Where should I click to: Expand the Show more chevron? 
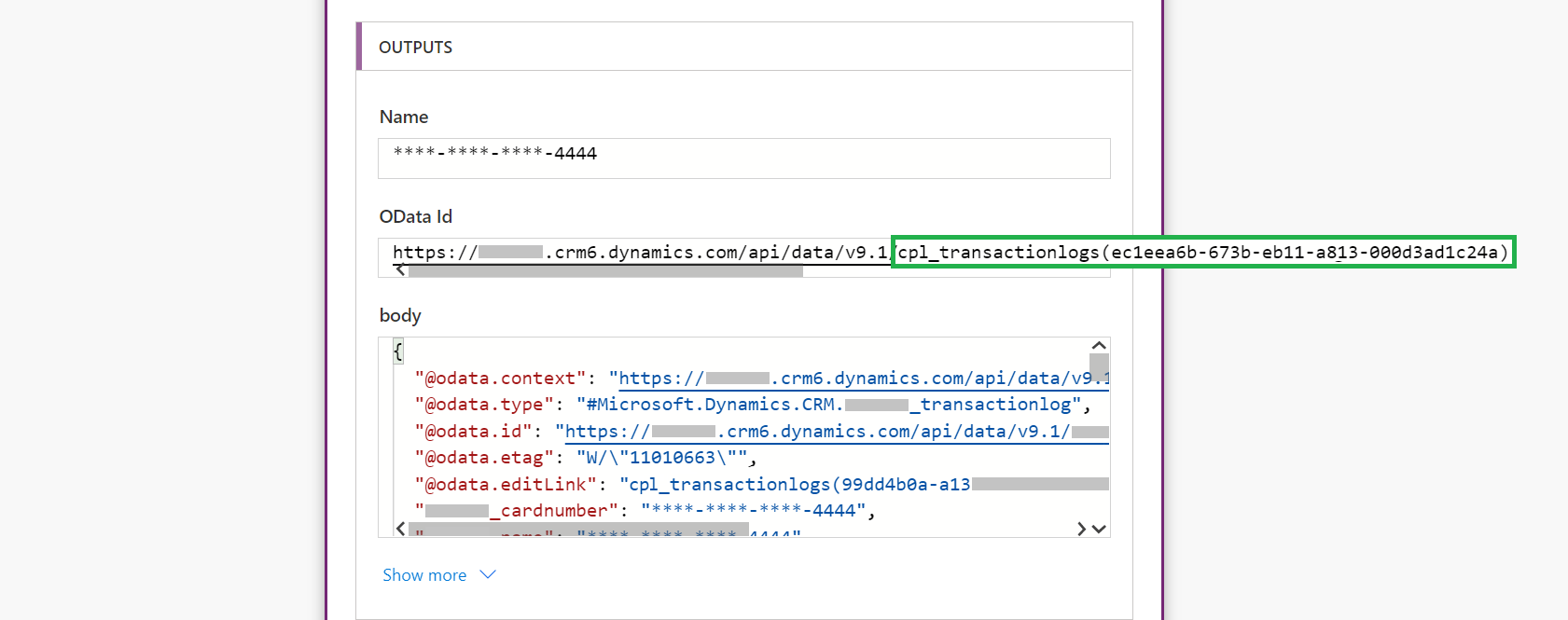[x=488, y=575]
